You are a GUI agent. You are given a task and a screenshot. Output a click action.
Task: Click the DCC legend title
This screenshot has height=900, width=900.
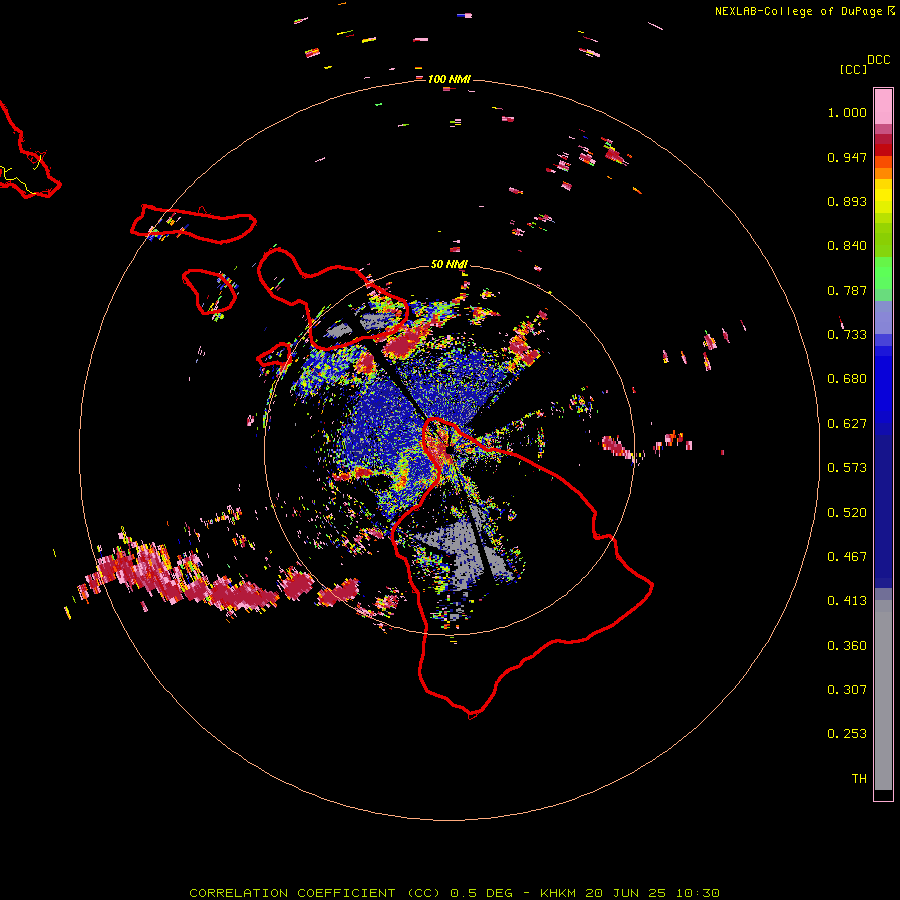(x=878, y=60)
